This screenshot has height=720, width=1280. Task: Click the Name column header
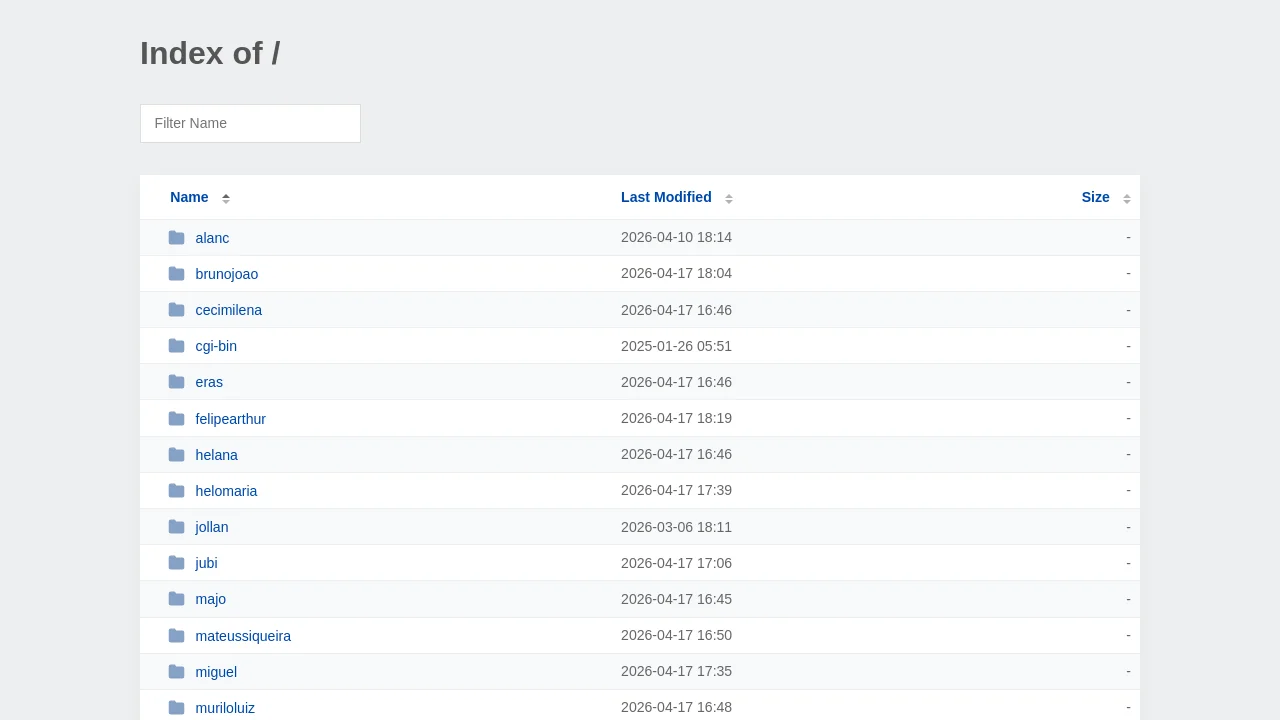[189, 197]
